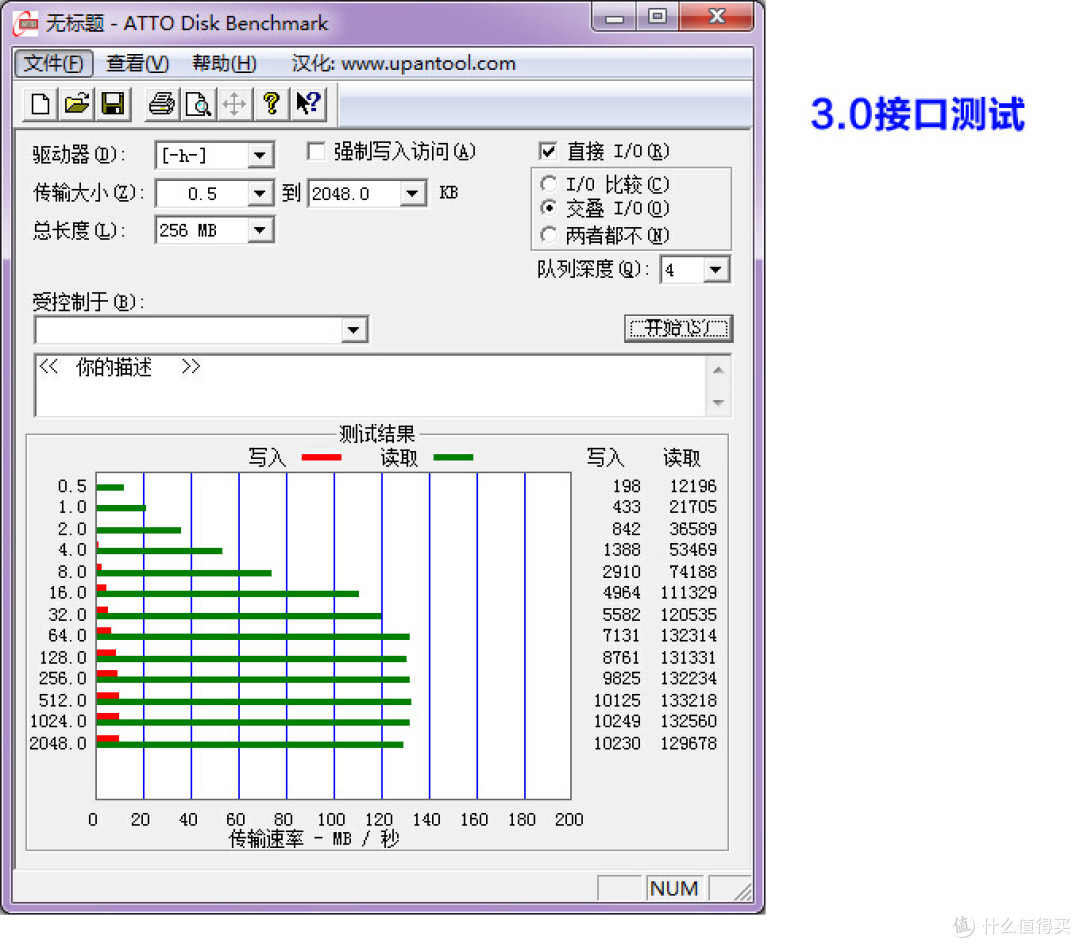The width and height of the screenshot is (1080, 948).
Task: Click the context help arrow-question icon
Action: coord(308,104)
